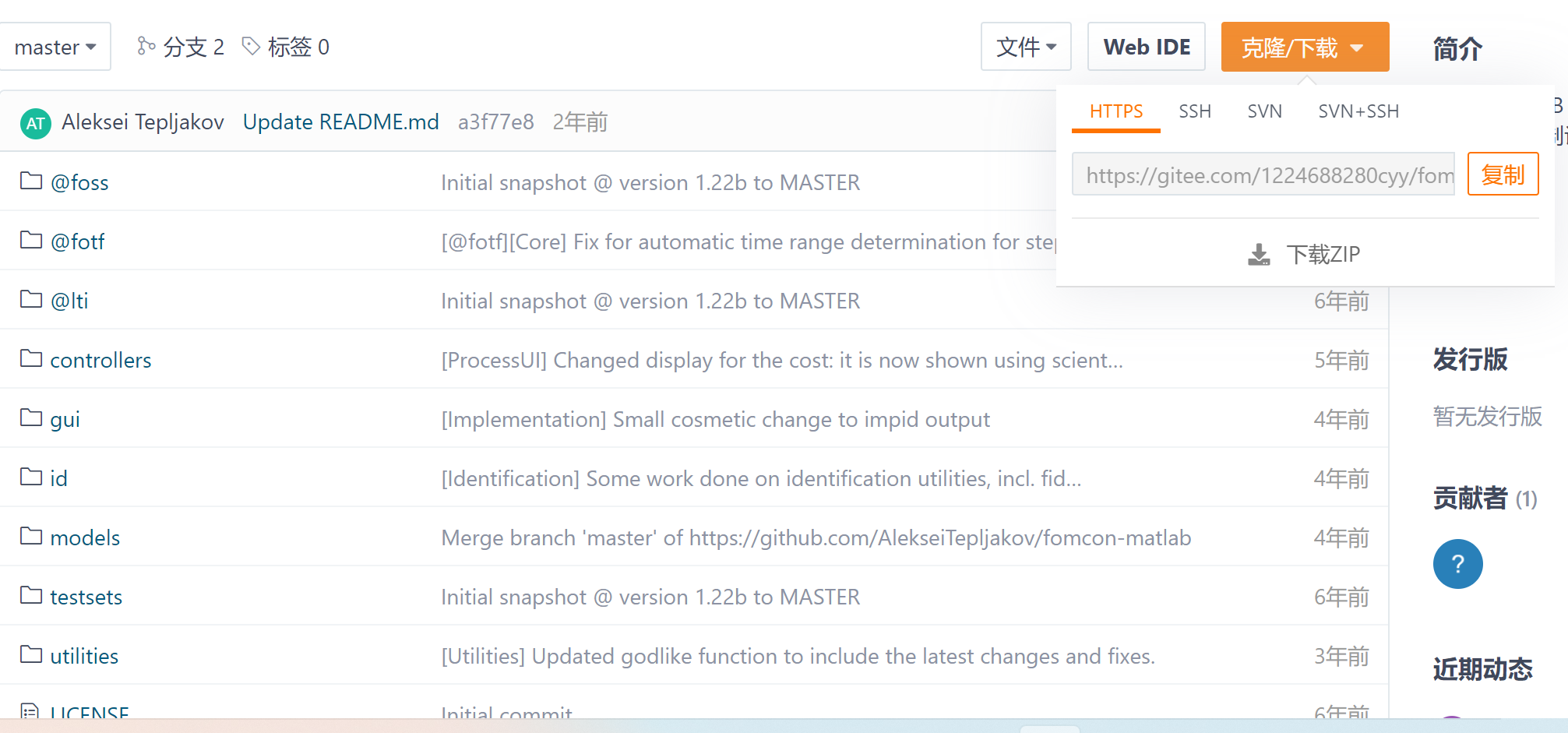The width and height of the screenshot is (1568, 733).
Task: Open the Utilities godlike function commit message
Action: coord(798,656)
